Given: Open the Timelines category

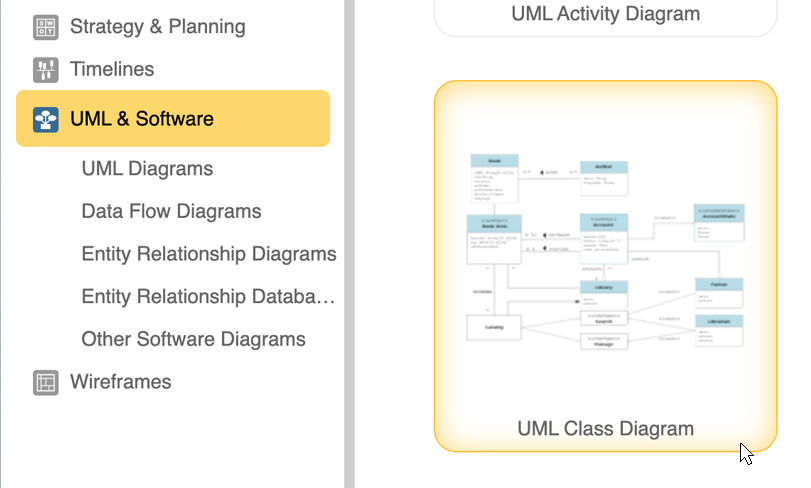Looking at the screenshot, I should click(112, 69).
